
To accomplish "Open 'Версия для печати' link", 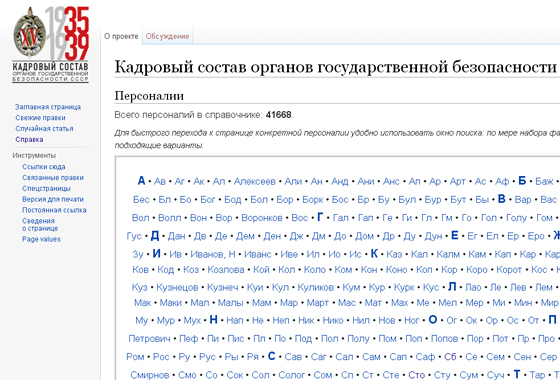I will point(53,199).
